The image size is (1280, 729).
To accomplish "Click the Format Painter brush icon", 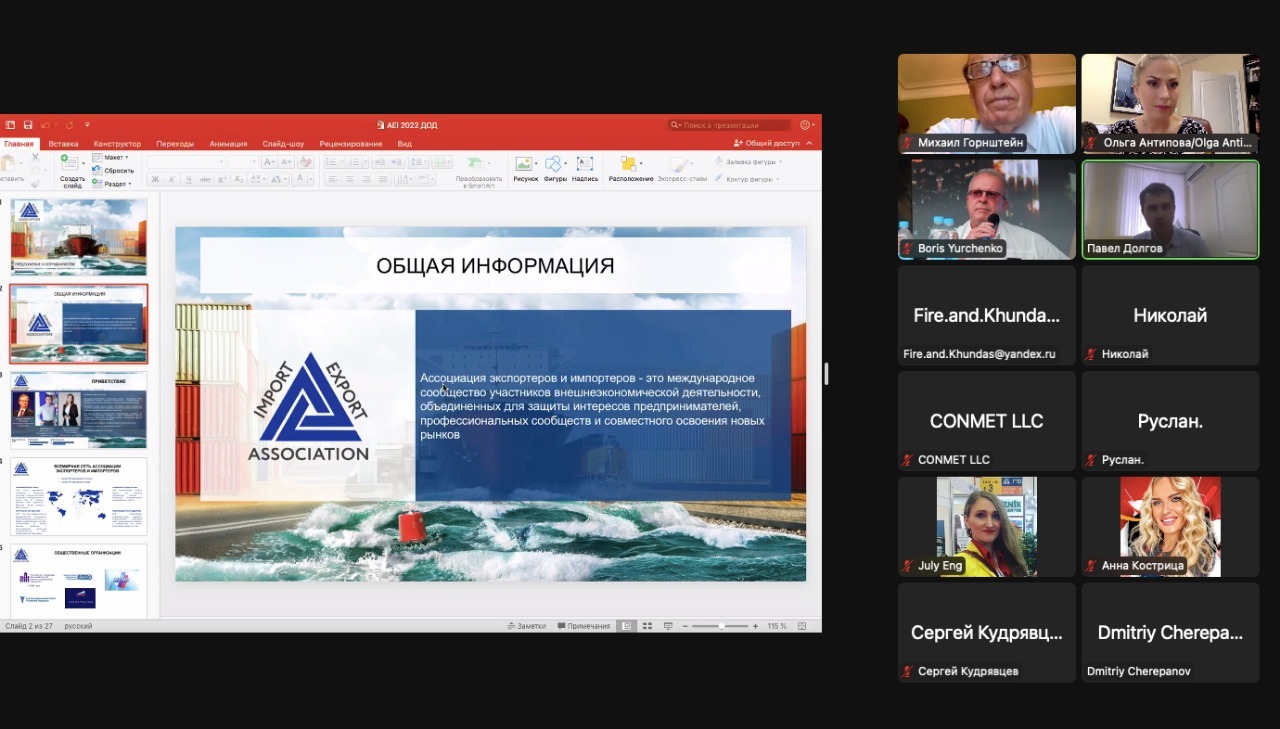I will pos(35,184).
